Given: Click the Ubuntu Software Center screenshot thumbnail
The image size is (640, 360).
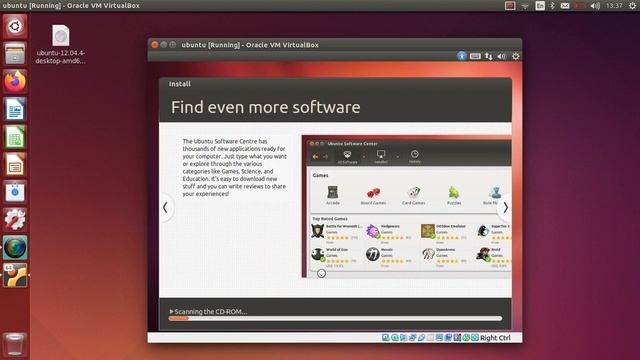Looking at the screenshot, I should pos(407,207).
